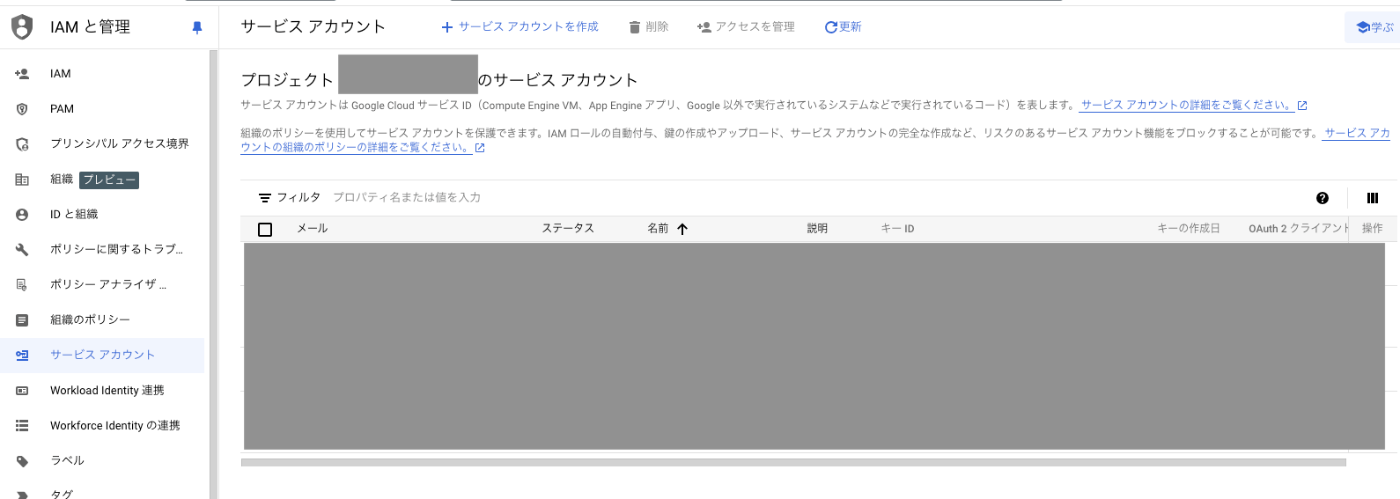Click the 組織のポリシー document icon
The image size is (1400, 499).
point(22,320)
